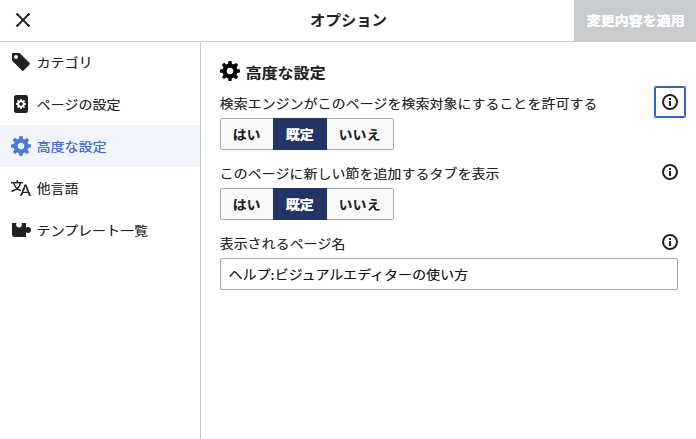Select いいえ for search engine indexing
696x439 pixels.
[360, 134]
